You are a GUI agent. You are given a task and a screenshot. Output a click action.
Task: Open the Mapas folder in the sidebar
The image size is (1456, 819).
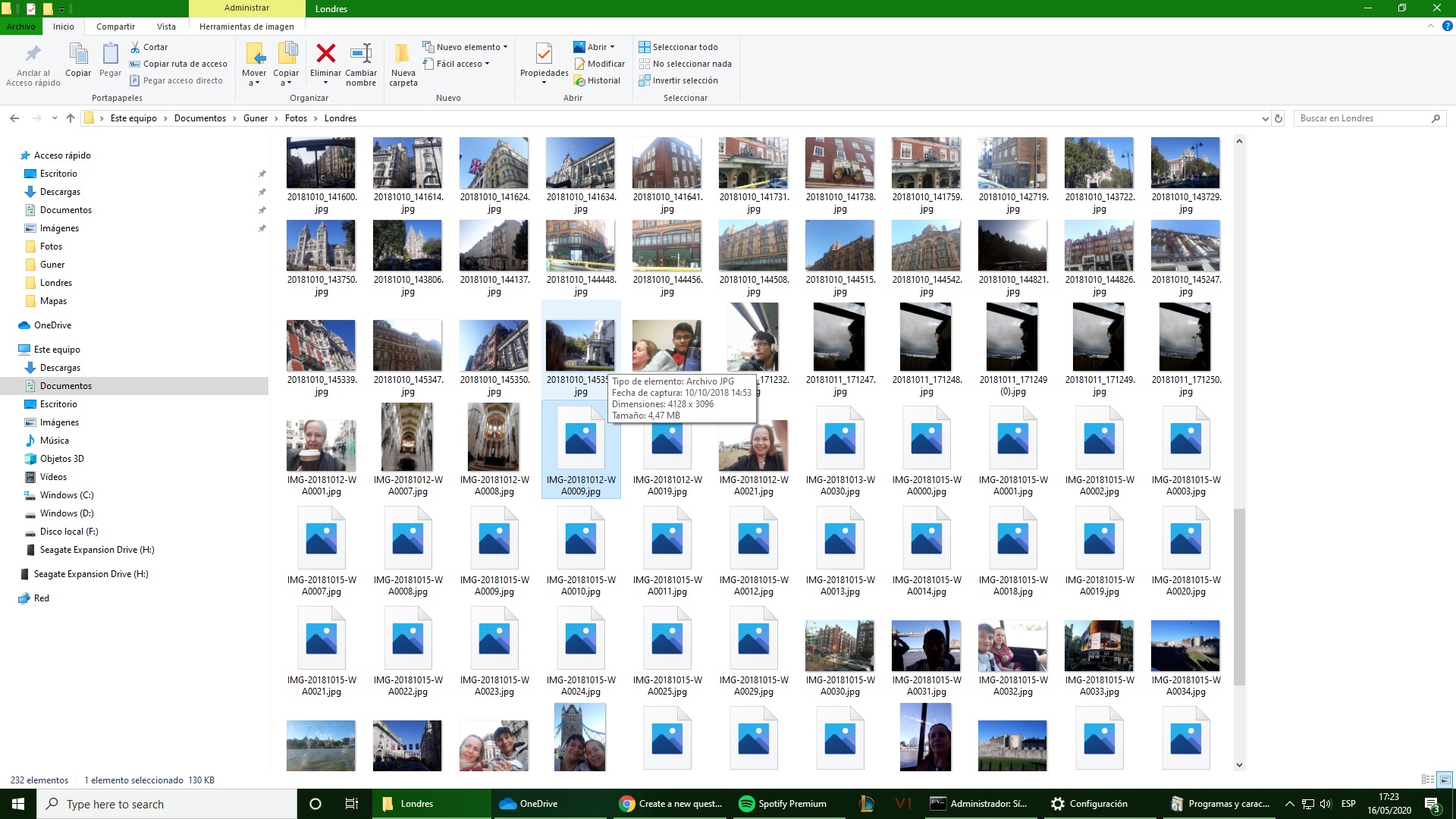53,301
